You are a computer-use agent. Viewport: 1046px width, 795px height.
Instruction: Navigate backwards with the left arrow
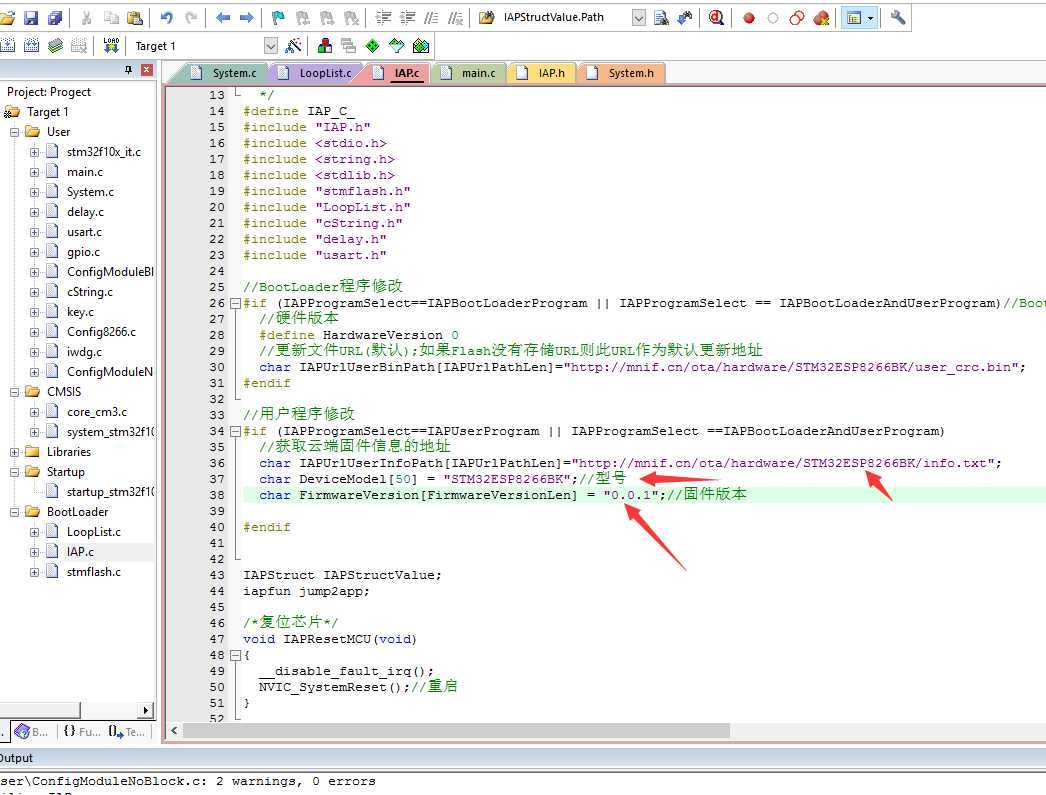223,18
